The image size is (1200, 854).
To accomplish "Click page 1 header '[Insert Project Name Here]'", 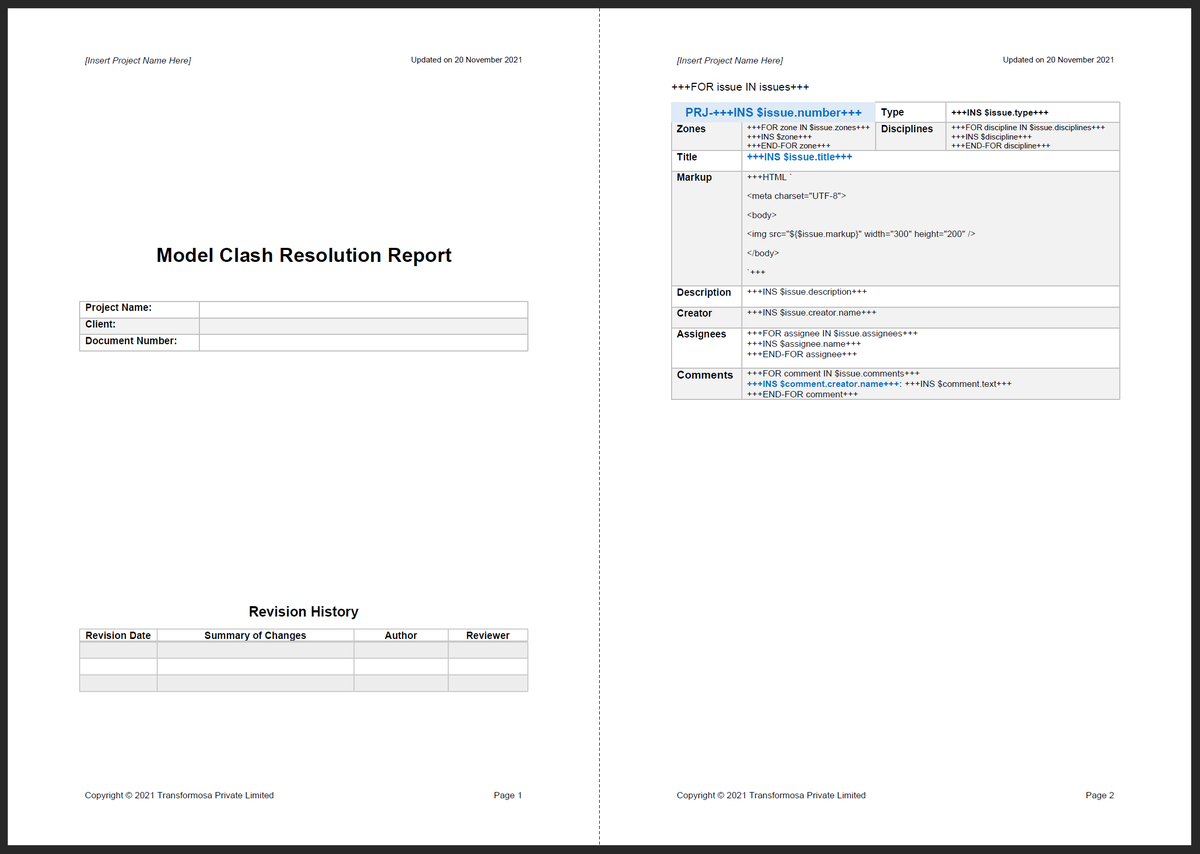I will coord(138,61).
